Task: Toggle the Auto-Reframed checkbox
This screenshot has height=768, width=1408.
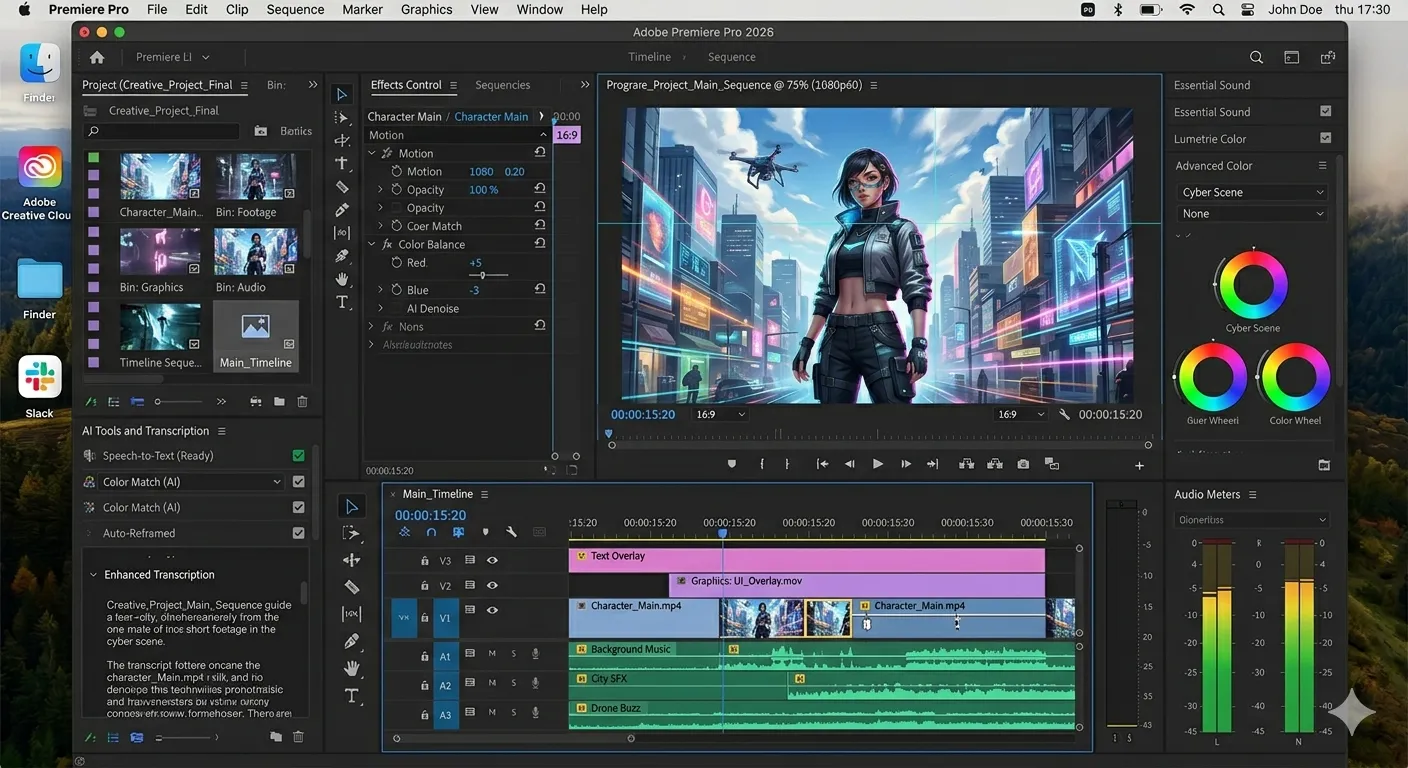Action: [298, 534]
